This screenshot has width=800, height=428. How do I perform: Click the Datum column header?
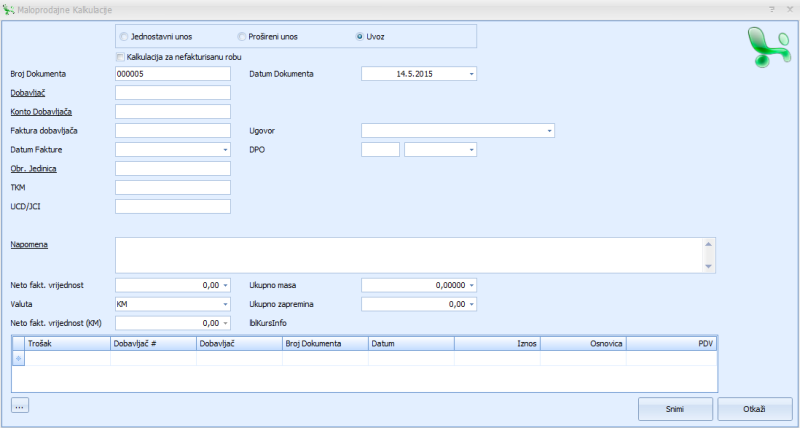(x=411, y=344)
